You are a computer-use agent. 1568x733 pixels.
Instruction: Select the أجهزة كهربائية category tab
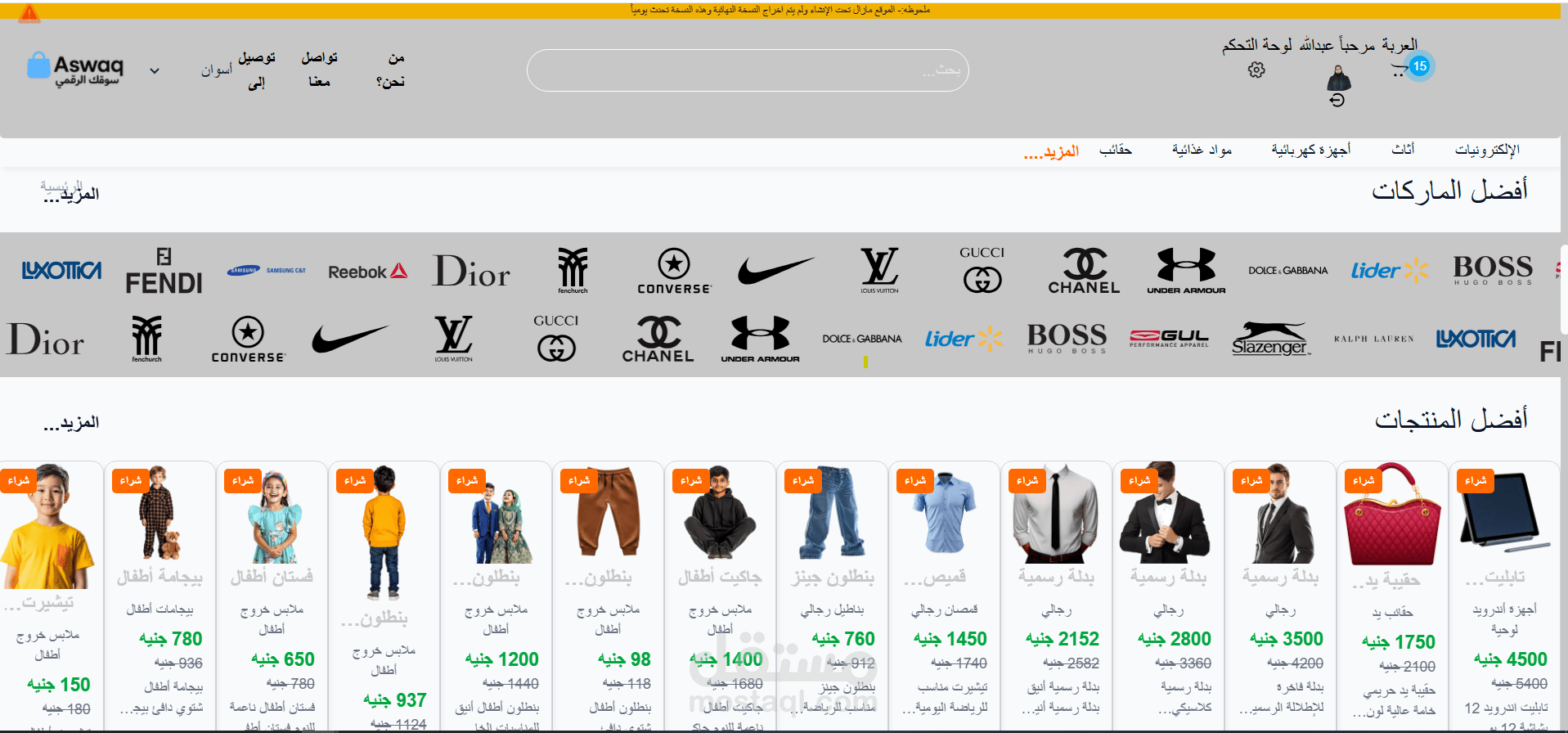click(x=1311, y=150)
